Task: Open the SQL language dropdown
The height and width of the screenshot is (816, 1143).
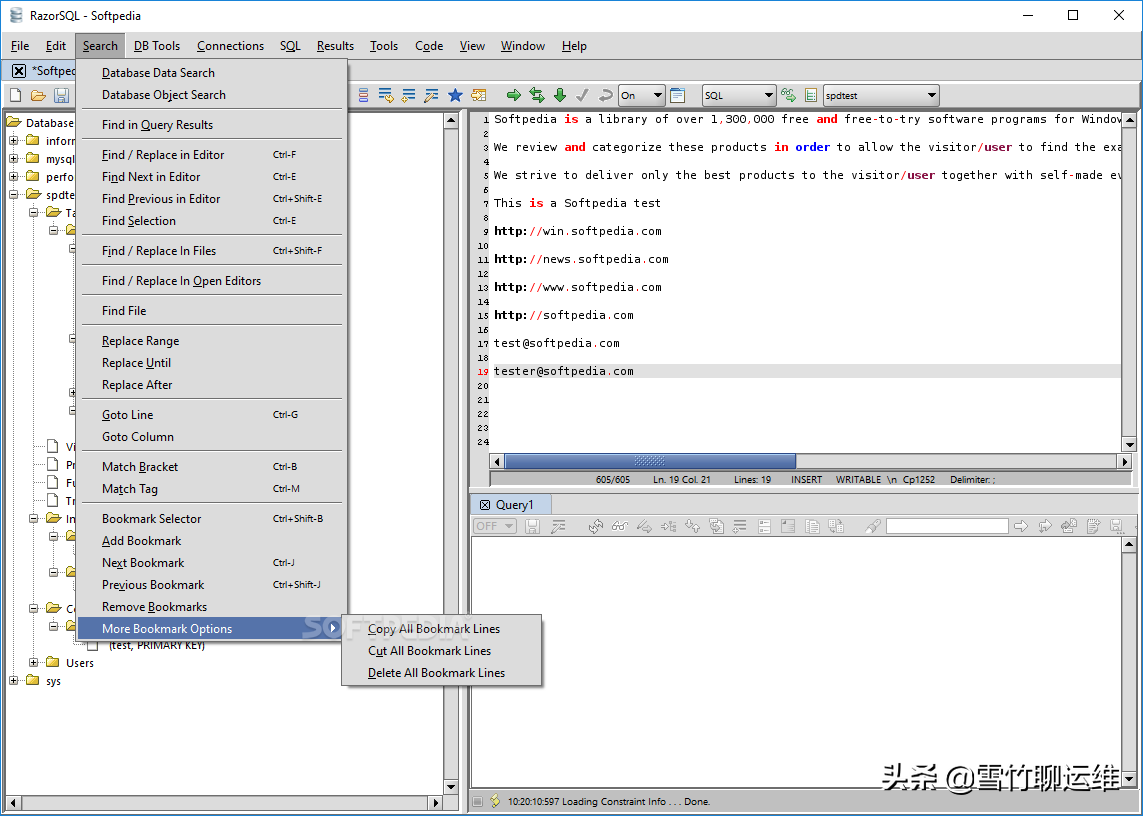Action: [x=739, y=95]
